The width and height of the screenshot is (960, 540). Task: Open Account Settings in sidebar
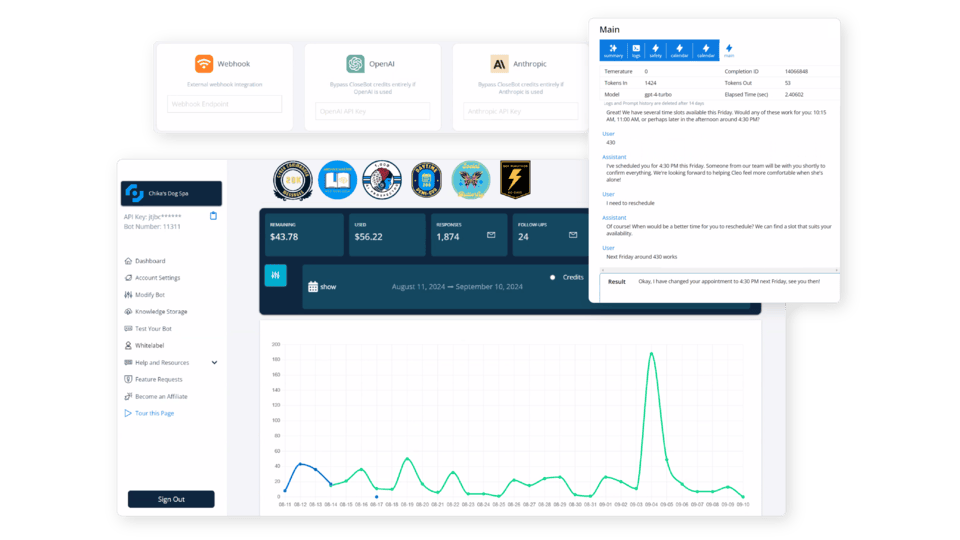click(157, 278)
